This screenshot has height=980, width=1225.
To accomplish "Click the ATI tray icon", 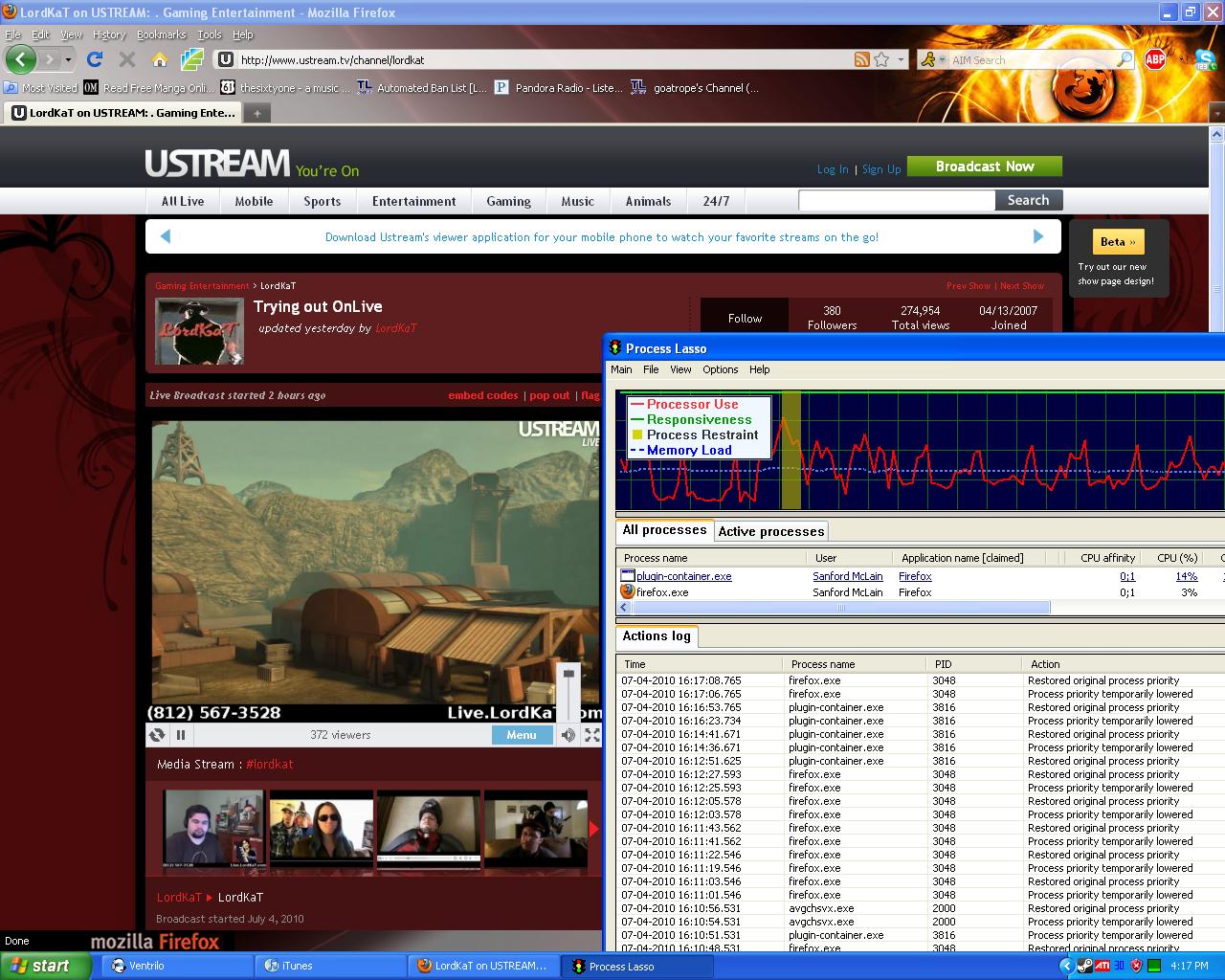I will tap(1102, 966).
